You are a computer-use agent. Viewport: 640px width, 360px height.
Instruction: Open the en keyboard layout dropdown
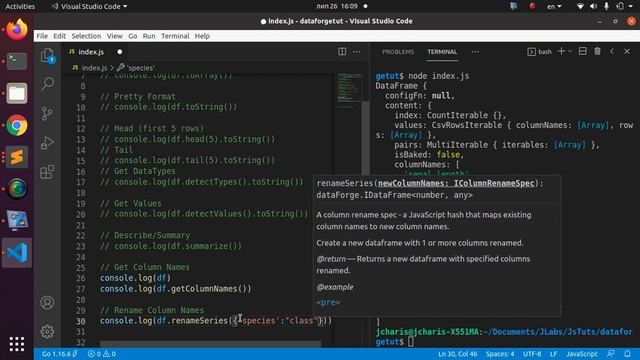pyautogui.click(x=554, y=6)
